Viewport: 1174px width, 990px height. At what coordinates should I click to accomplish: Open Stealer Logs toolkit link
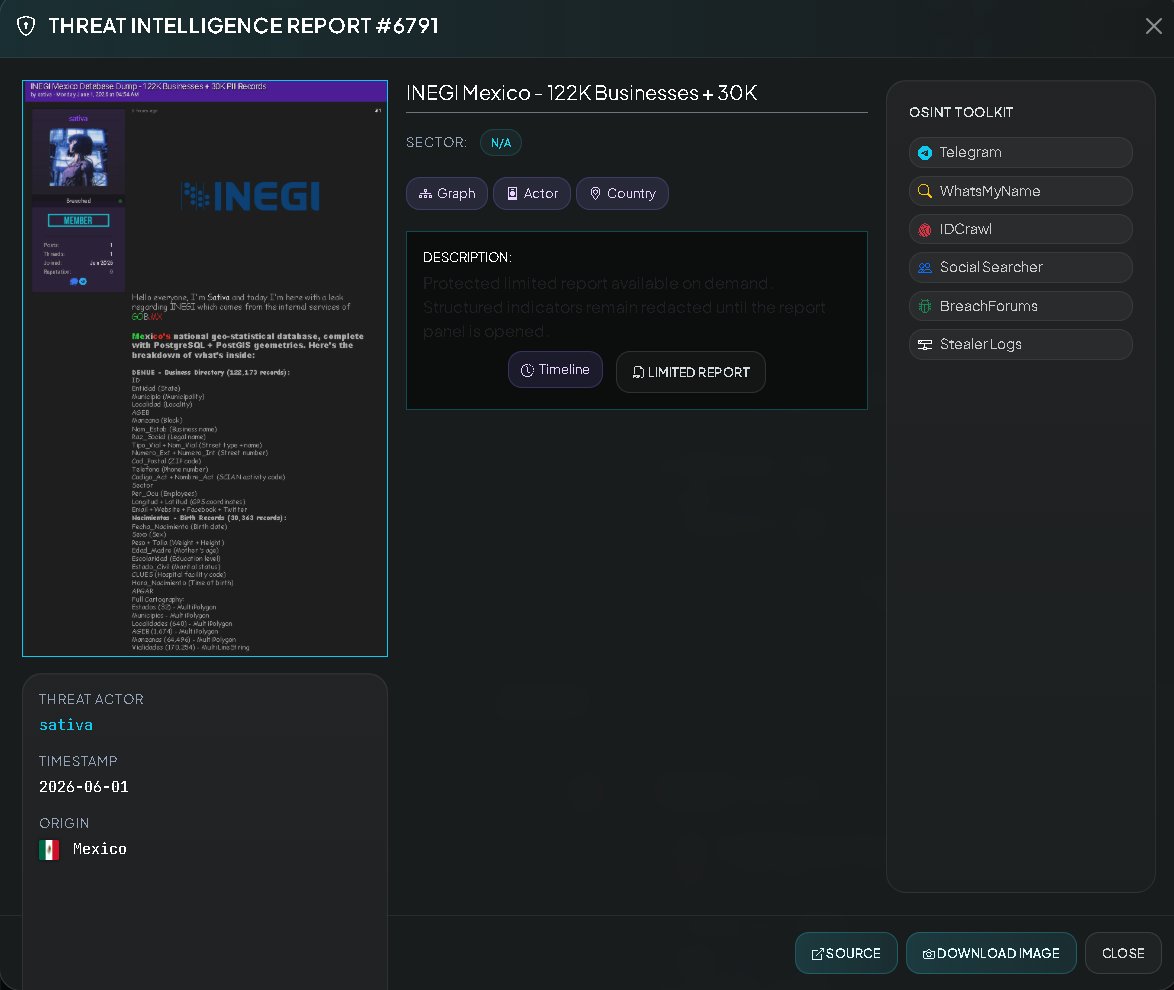[x=1021, y=344]
